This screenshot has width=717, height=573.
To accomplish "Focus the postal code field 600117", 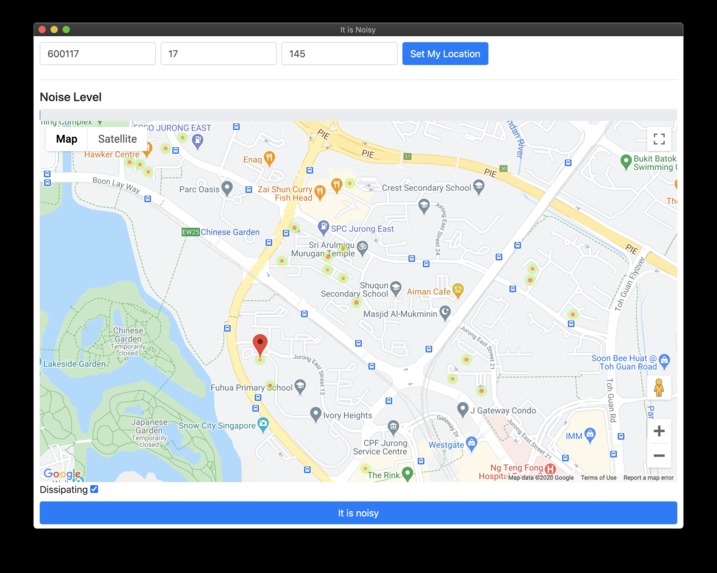I will pyautogui.click(x=98, y=54).
